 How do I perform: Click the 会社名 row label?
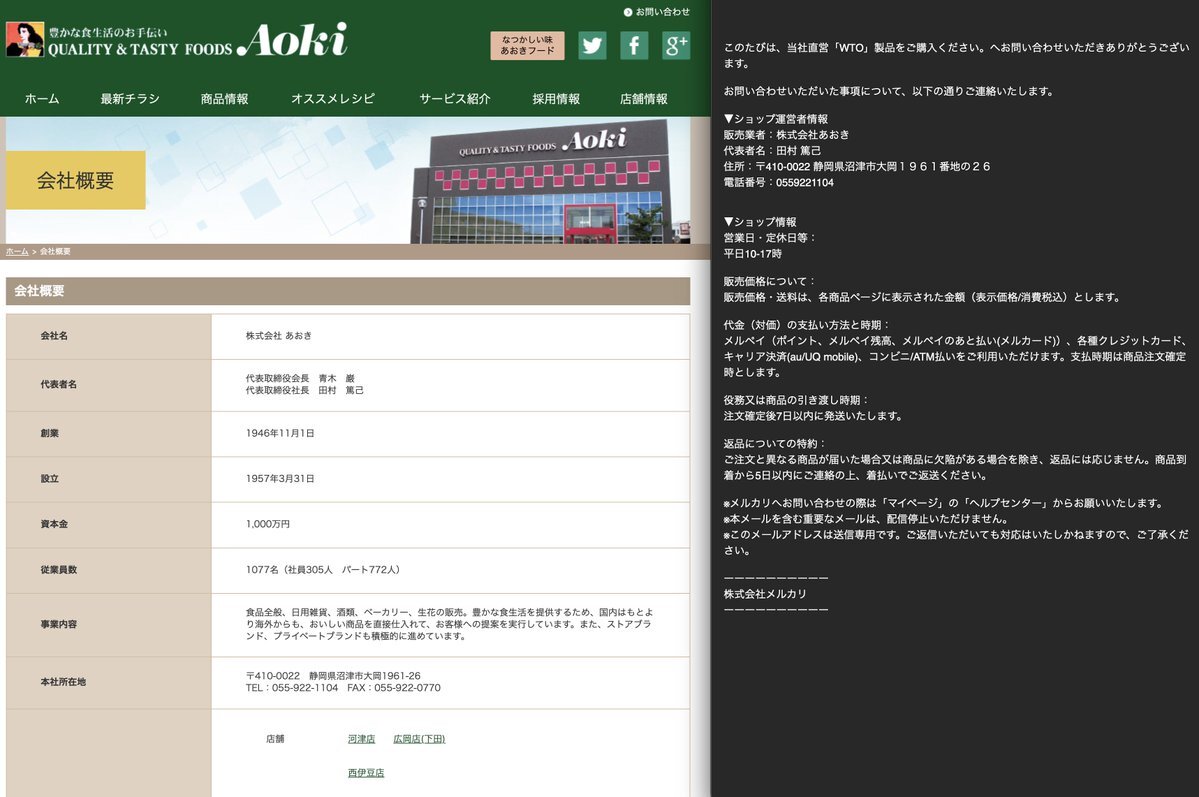(x=54, y=336)
